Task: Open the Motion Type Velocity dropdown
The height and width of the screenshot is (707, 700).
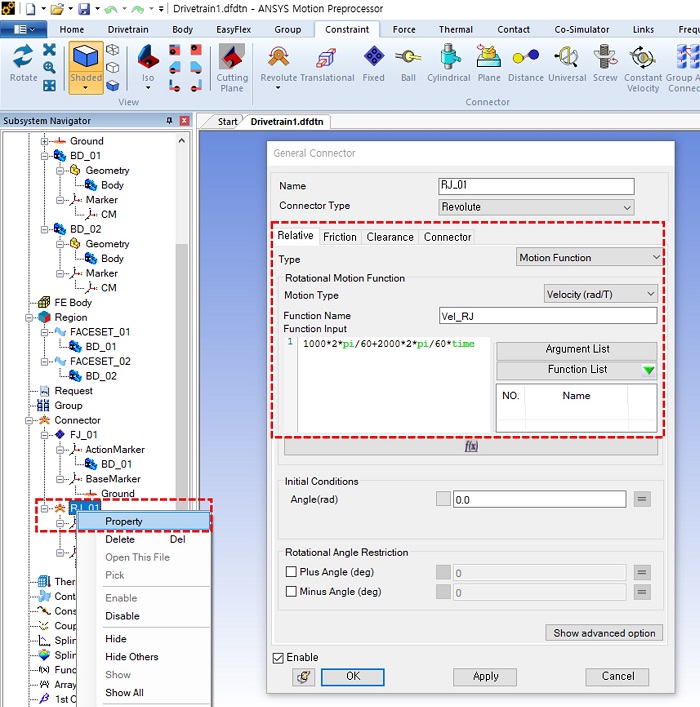Action: [x=600, y=294]
